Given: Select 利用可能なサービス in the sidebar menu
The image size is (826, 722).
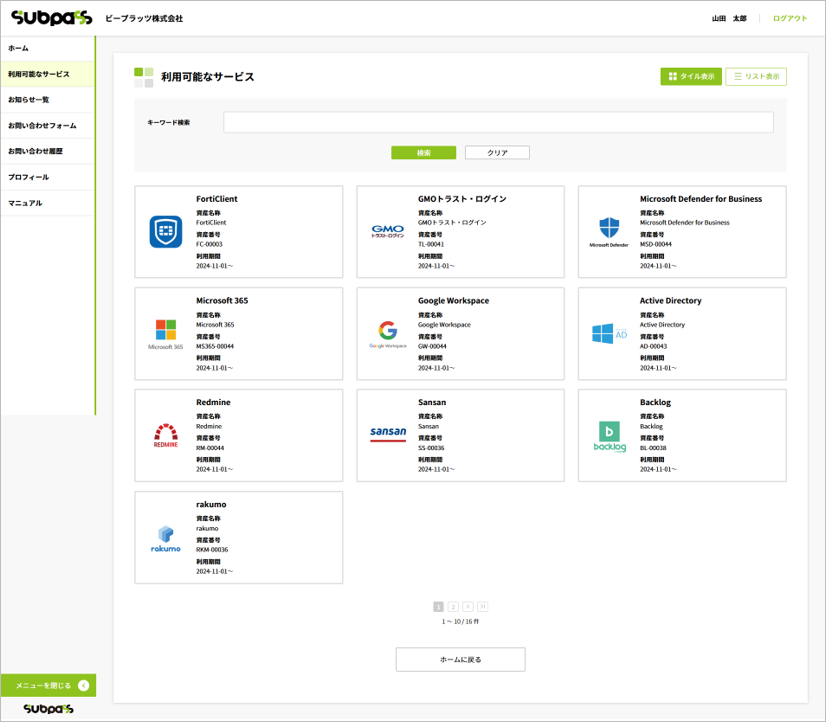Looking at the screenshot, I should [47, 74].
